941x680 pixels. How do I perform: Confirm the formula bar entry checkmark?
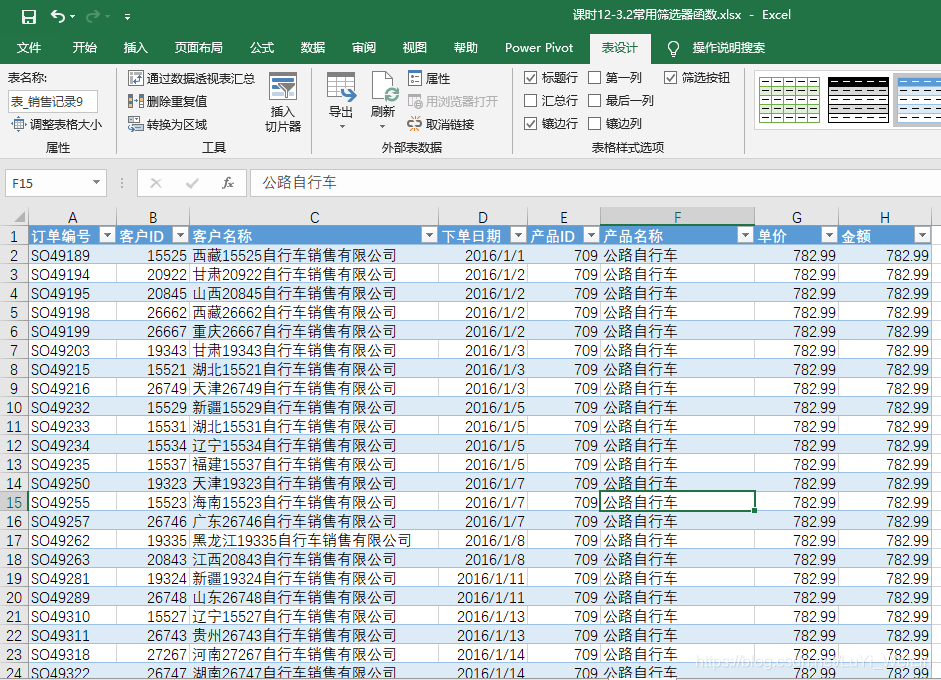point(192,183)
